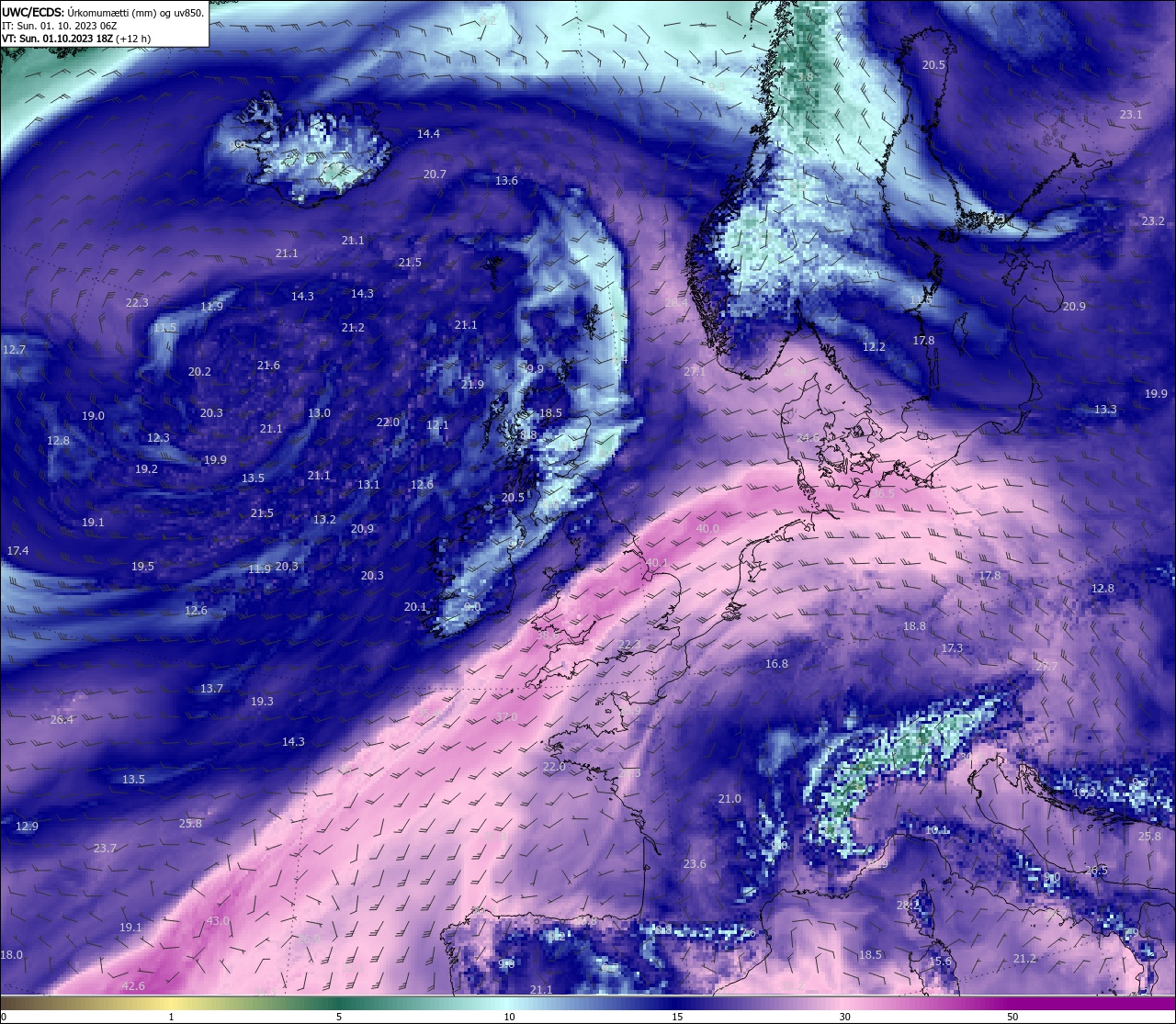This screenshot has width=1176, height=1024.
Task: Click the value 19.5 on the map
Action: (142, 567)
